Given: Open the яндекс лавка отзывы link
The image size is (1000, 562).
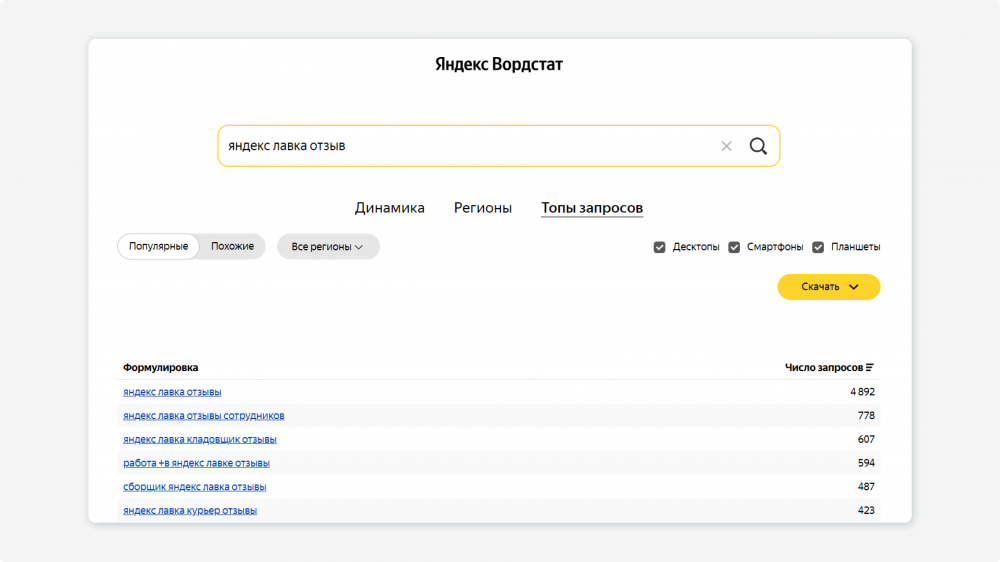Looking at the screenshot, I should (x=172, y=392).
